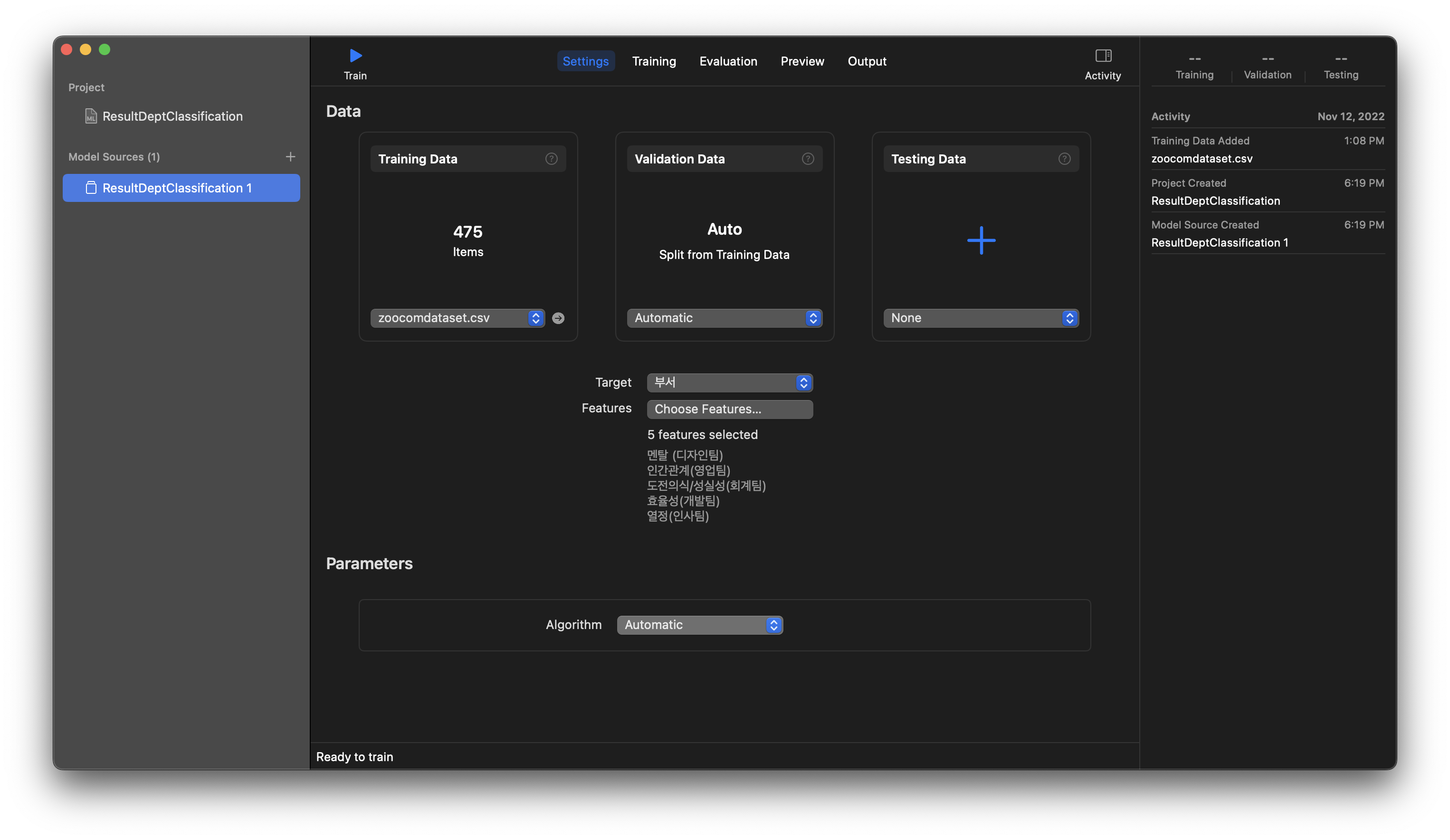Click the Train play icon

(355, 56)
